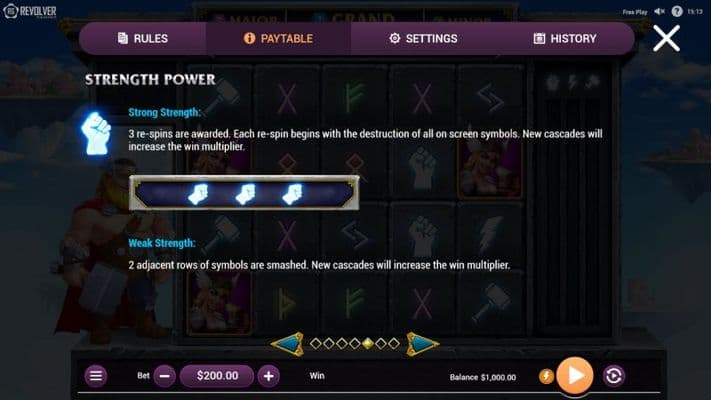Enable turbo mode lightning icon
Screen dimensions: 711x400
coord(546,376)
